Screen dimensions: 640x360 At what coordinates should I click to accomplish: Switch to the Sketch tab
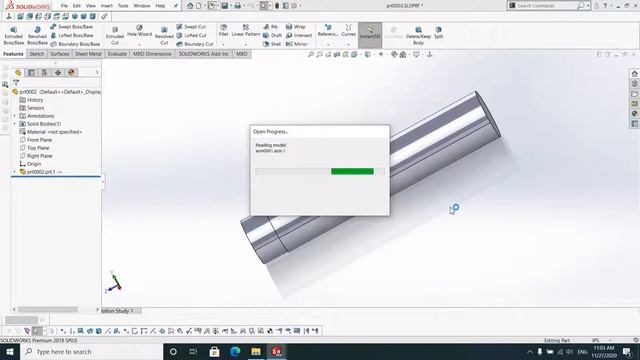36,54
